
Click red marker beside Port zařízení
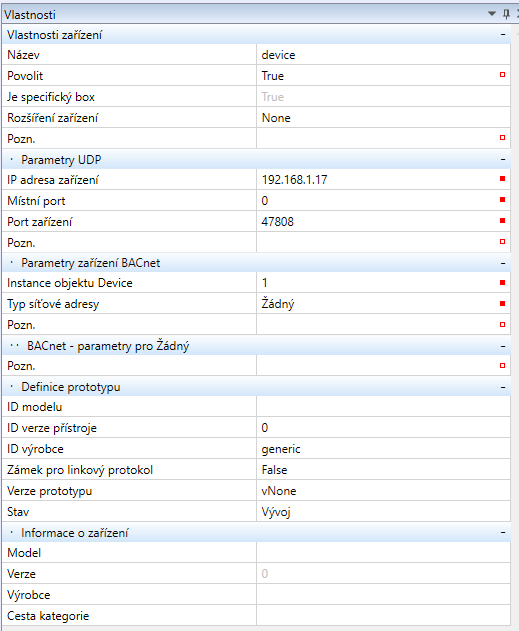pyautogui.click(x=502, y=221)
